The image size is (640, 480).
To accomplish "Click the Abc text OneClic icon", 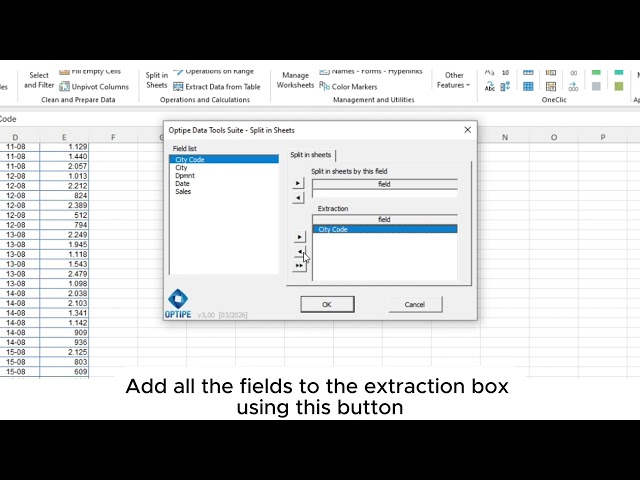I will (489, 87).
